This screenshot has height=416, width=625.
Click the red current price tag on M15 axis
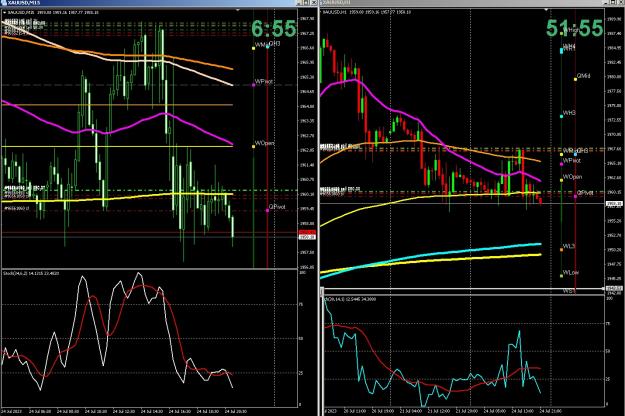307,232
